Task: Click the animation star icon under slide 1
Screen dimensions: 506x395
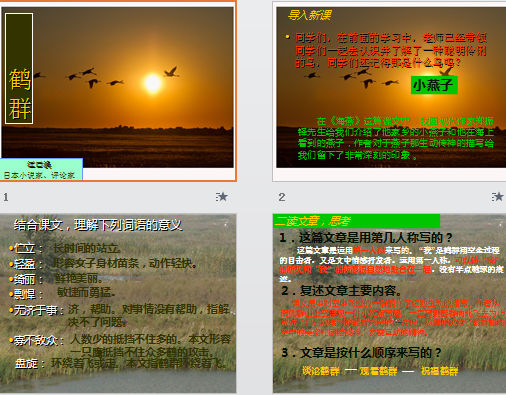Action: 221,197
